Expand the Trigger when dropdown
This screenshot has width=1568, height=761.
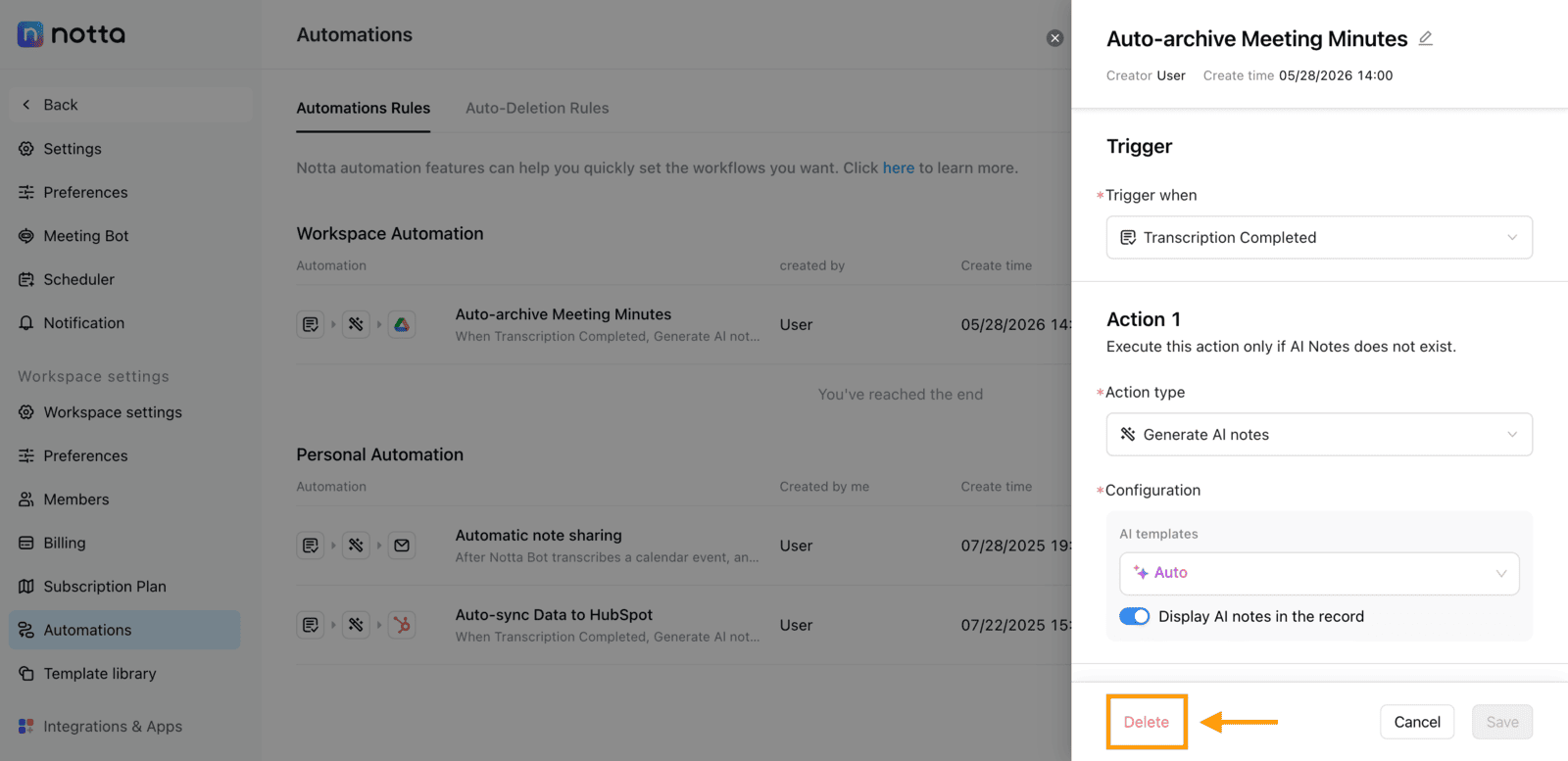pyautogui.click(x=1319, y=237)
